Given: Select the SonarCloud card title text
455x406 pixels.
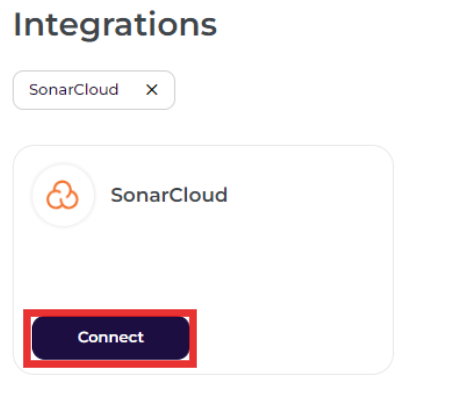Looking at the screenshot, I should click(169, 195).
